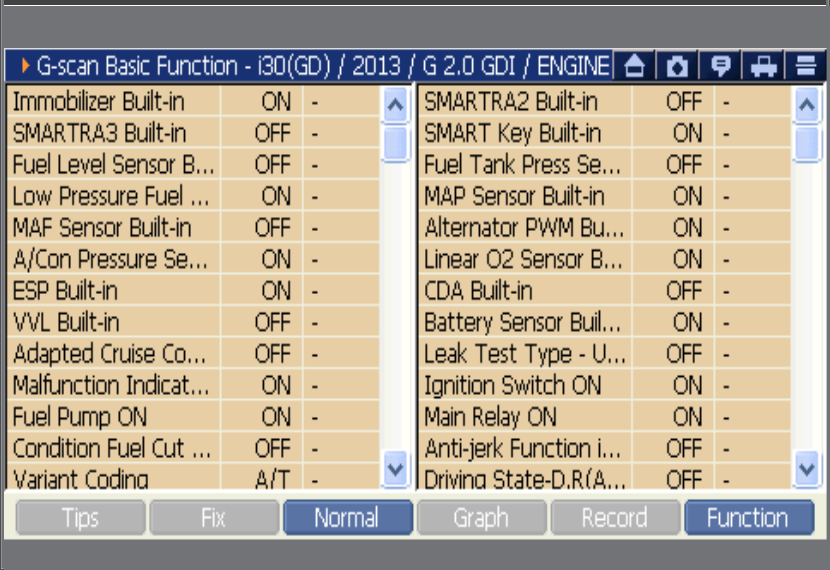Select MAP Sensor Built-in row

click(605, 196)
